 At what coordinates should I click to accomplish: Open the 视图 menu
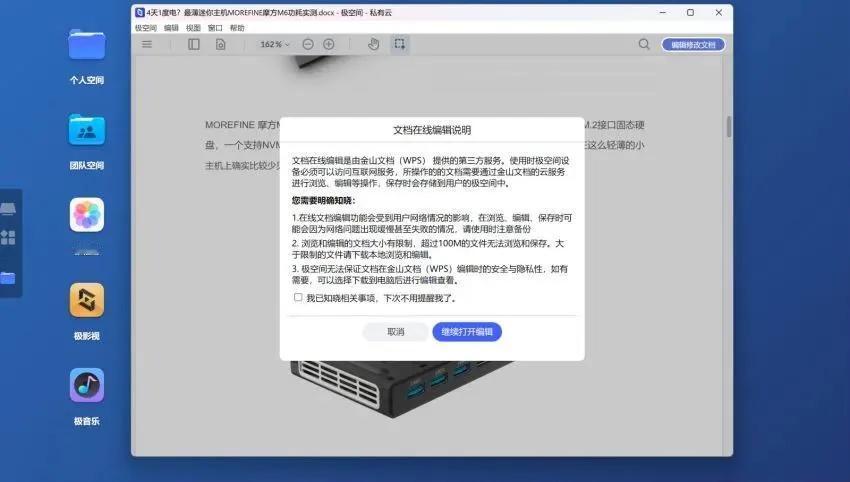pyautogui.click(x=193, y=28)
